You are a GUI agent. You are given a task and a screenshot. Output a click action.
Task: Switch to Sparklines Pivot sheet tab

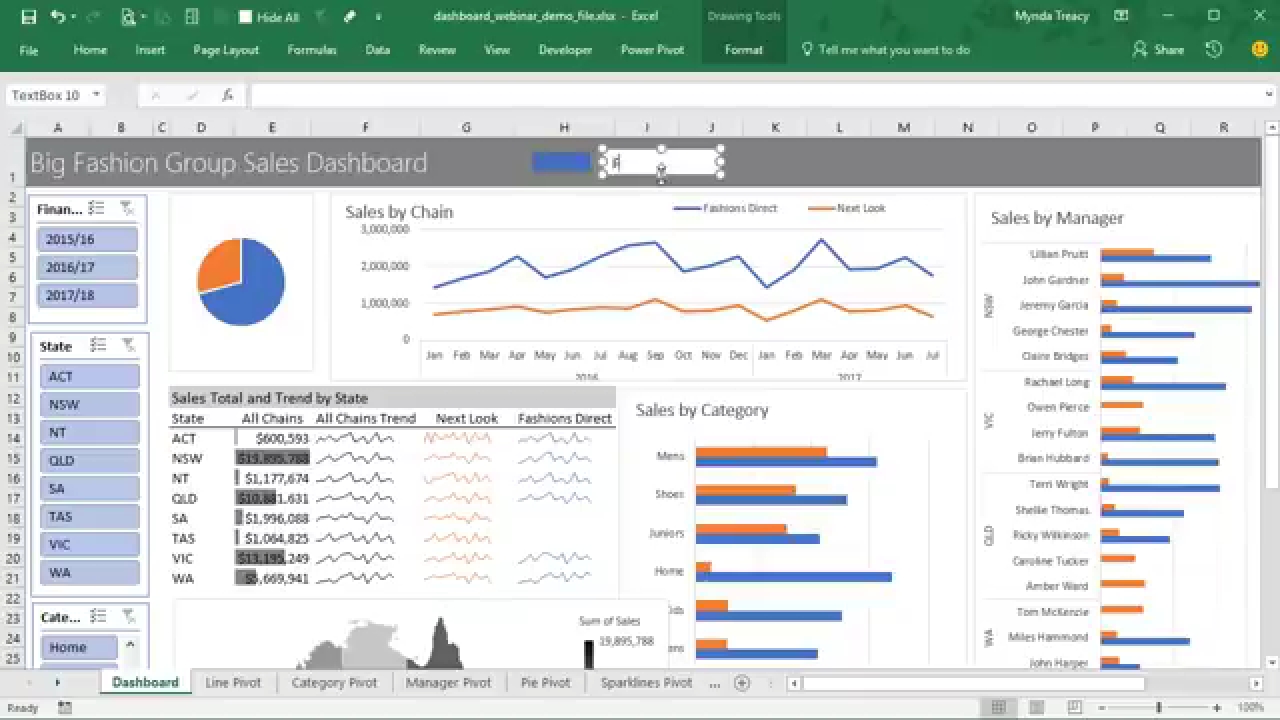point(646,682)
